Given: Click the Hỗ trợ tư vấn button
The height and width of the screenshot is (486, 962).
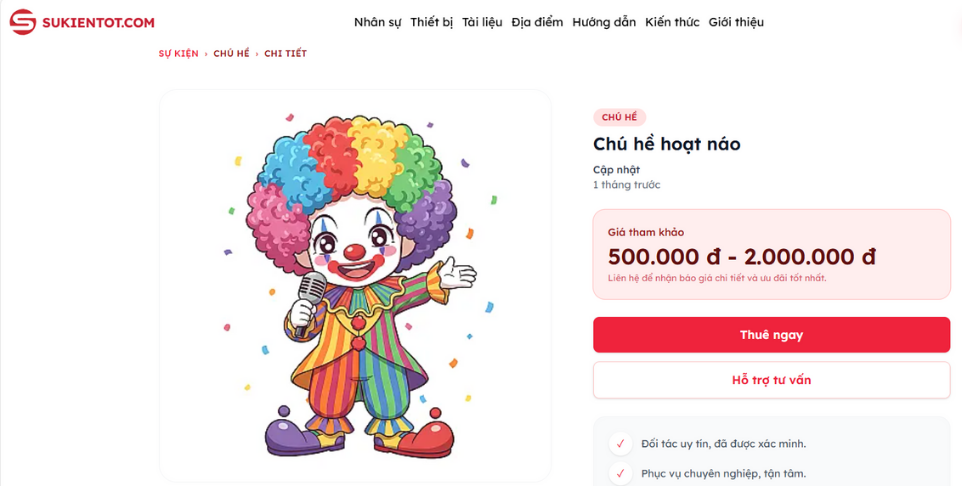Looking at the screenshot, I should pyautogui.click(x=771, y=380).
